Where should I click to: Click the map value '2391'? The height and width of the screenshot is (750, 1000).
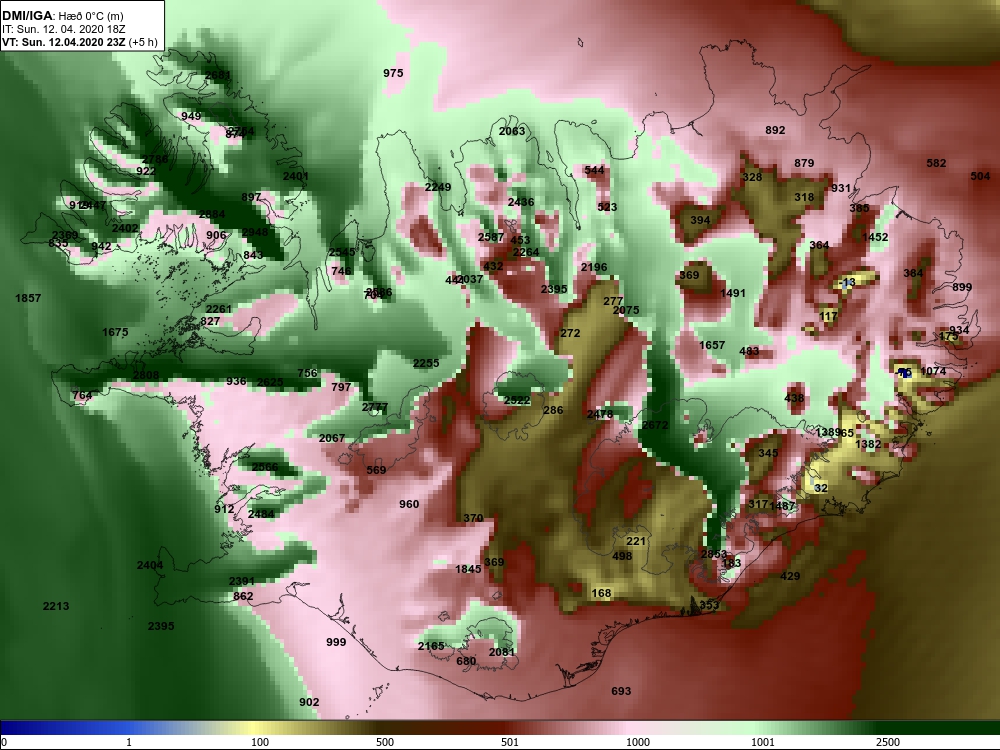tap(241, 582)
